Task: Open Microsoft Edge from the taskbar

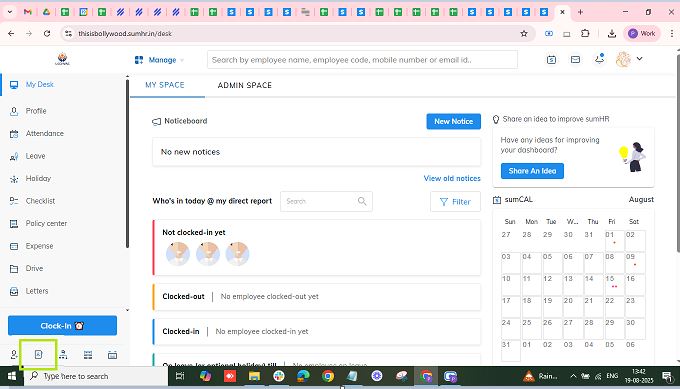Action: click(303, 376)
